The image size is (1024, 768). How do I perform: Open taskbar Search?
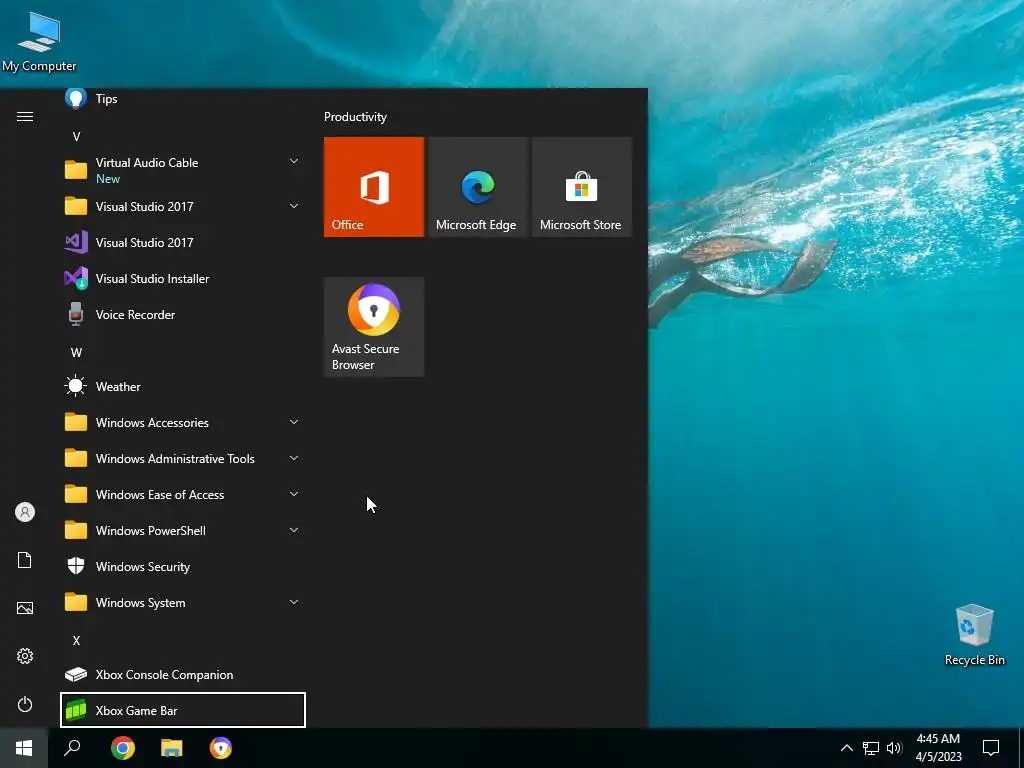coord(72,748)
